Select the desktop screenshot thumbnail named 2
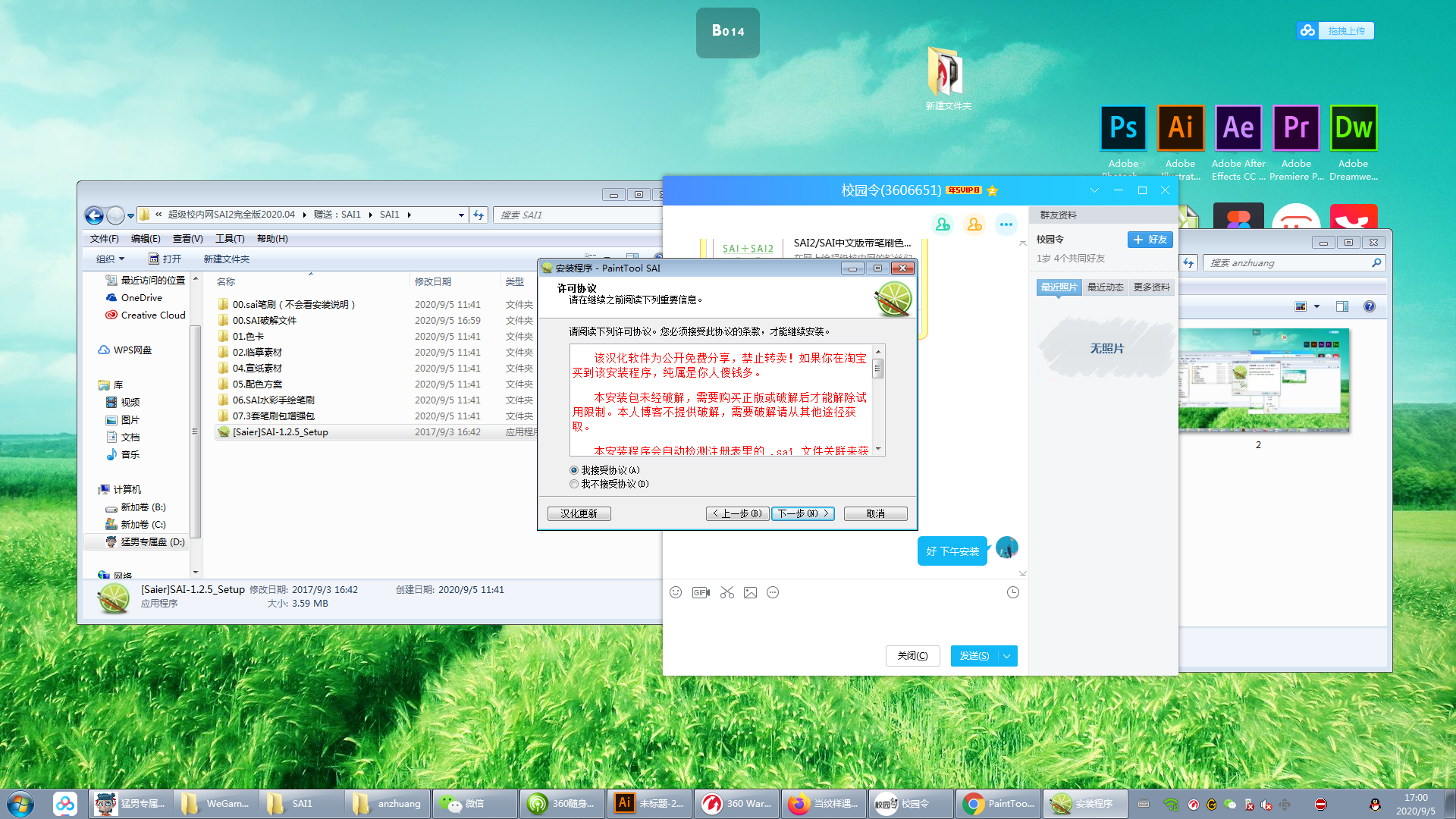This screenshot has width=1456, height=819. coord(1263,381)
